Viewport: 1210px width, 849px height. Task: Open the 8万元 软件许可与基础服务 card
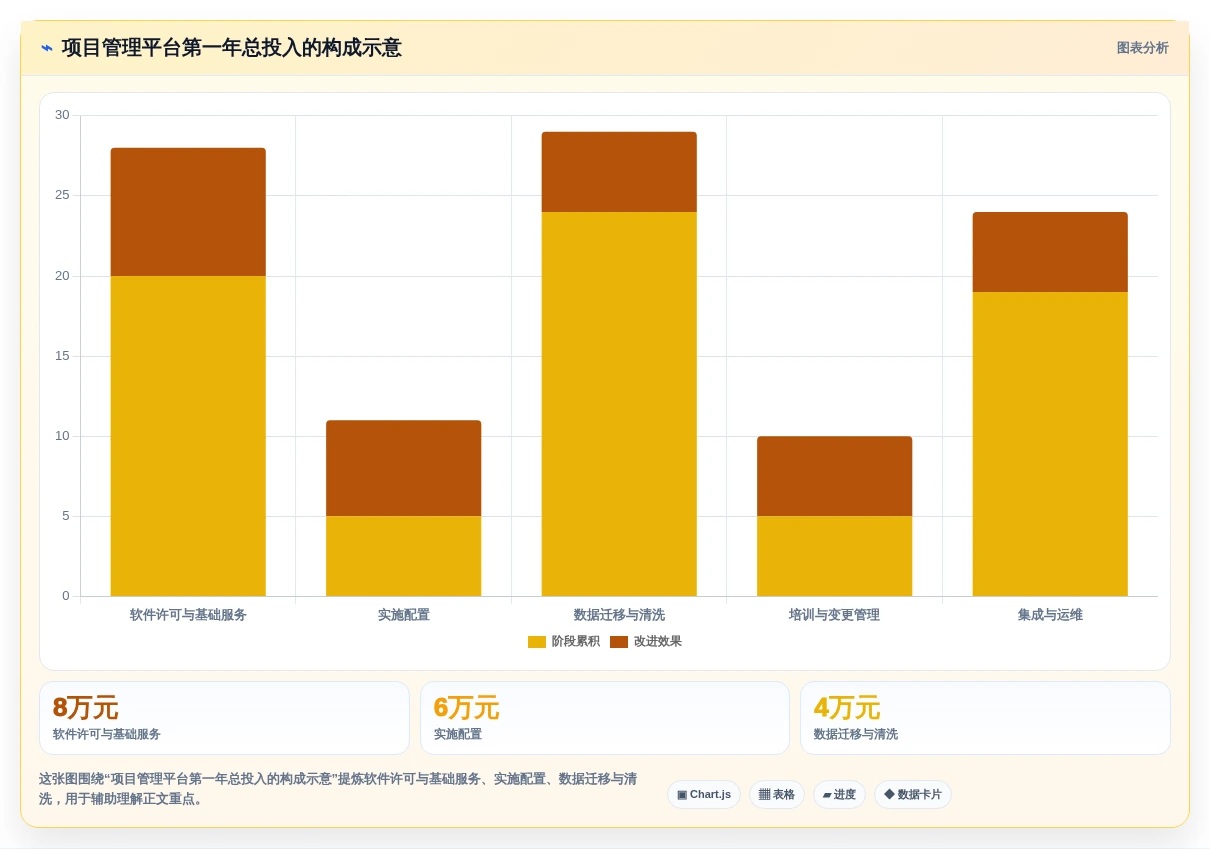224,718
